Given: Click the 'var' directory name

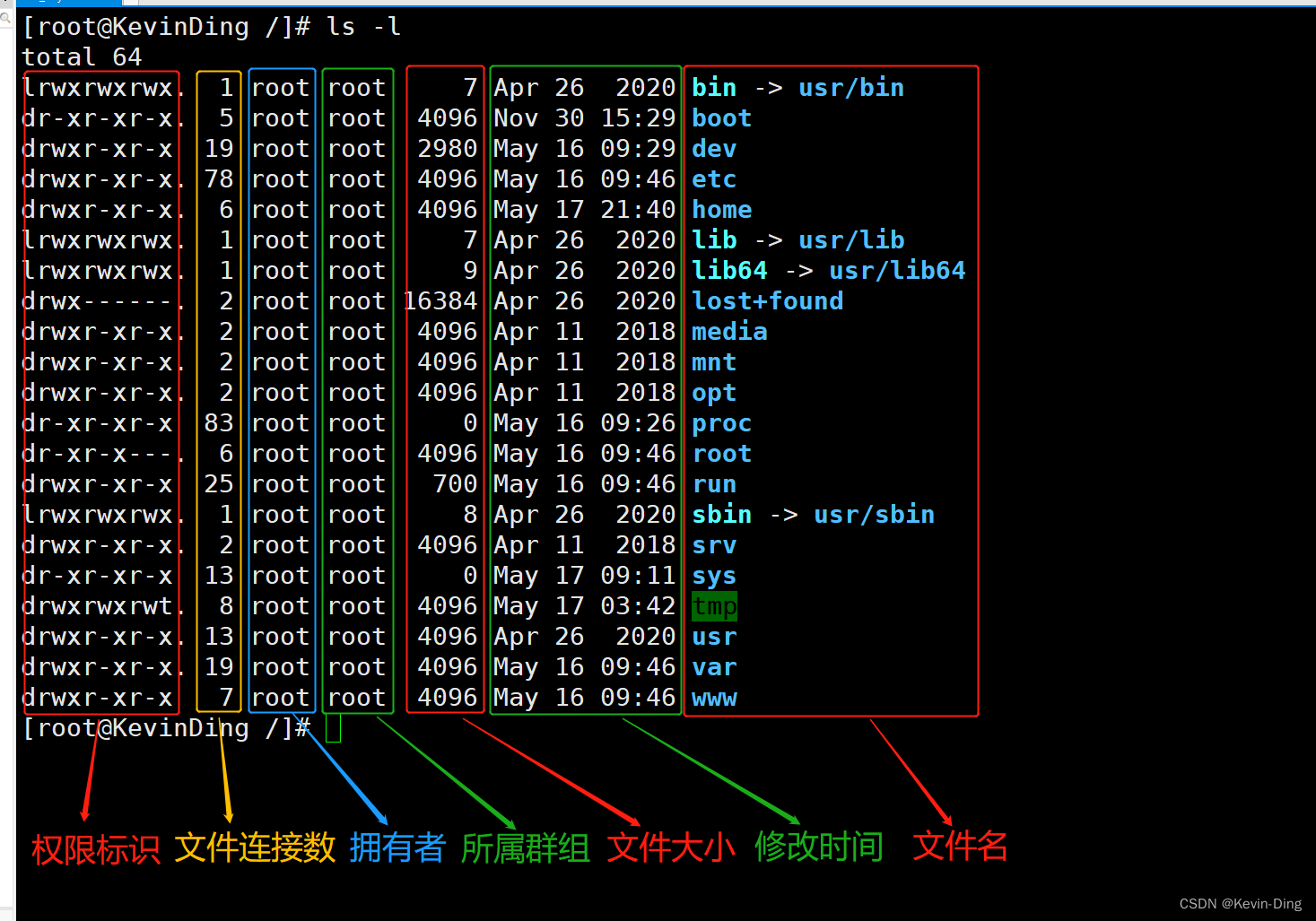Looking at the screenshot, I should (x=714, y=667).
